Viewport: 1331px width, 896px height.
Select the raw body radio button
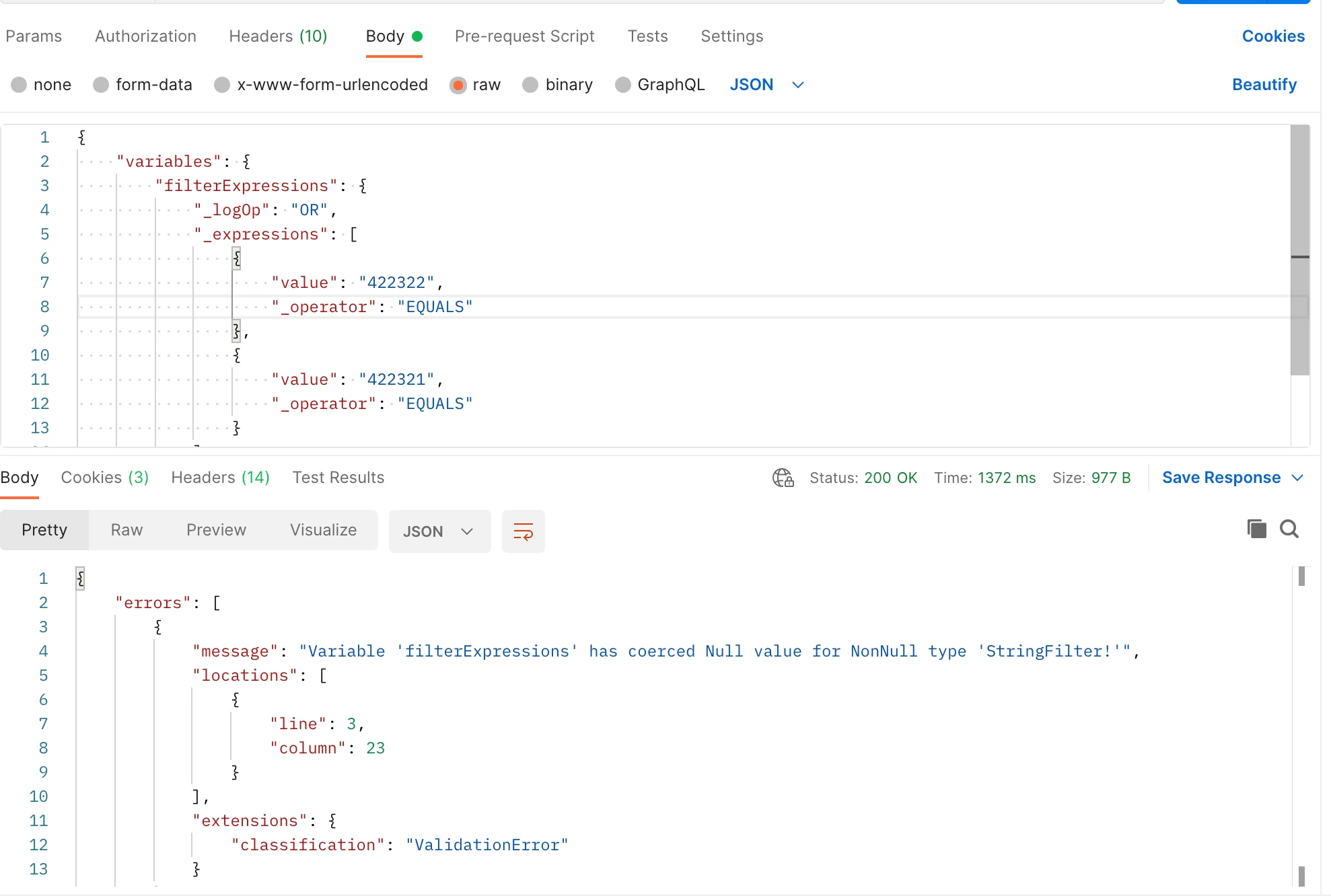(458, 85)
